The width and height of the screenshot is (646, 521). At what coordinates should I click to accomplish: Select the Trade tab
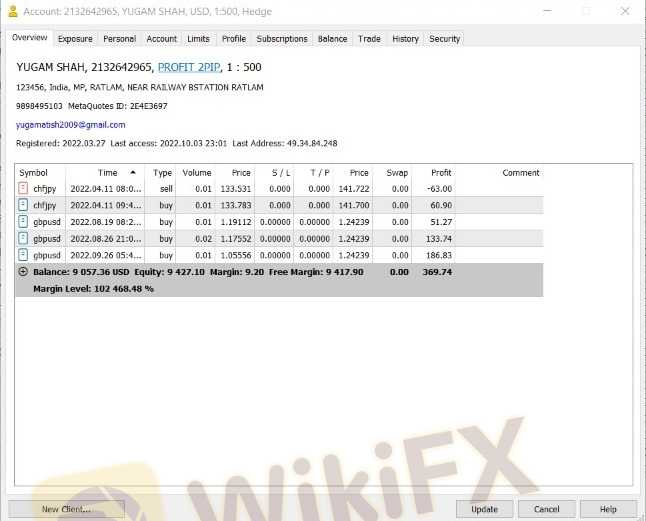coord(369,39)
